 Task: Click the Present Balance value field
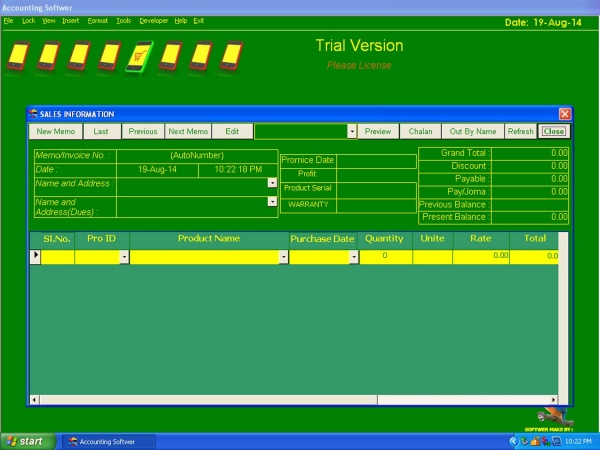tap(530, 217)
